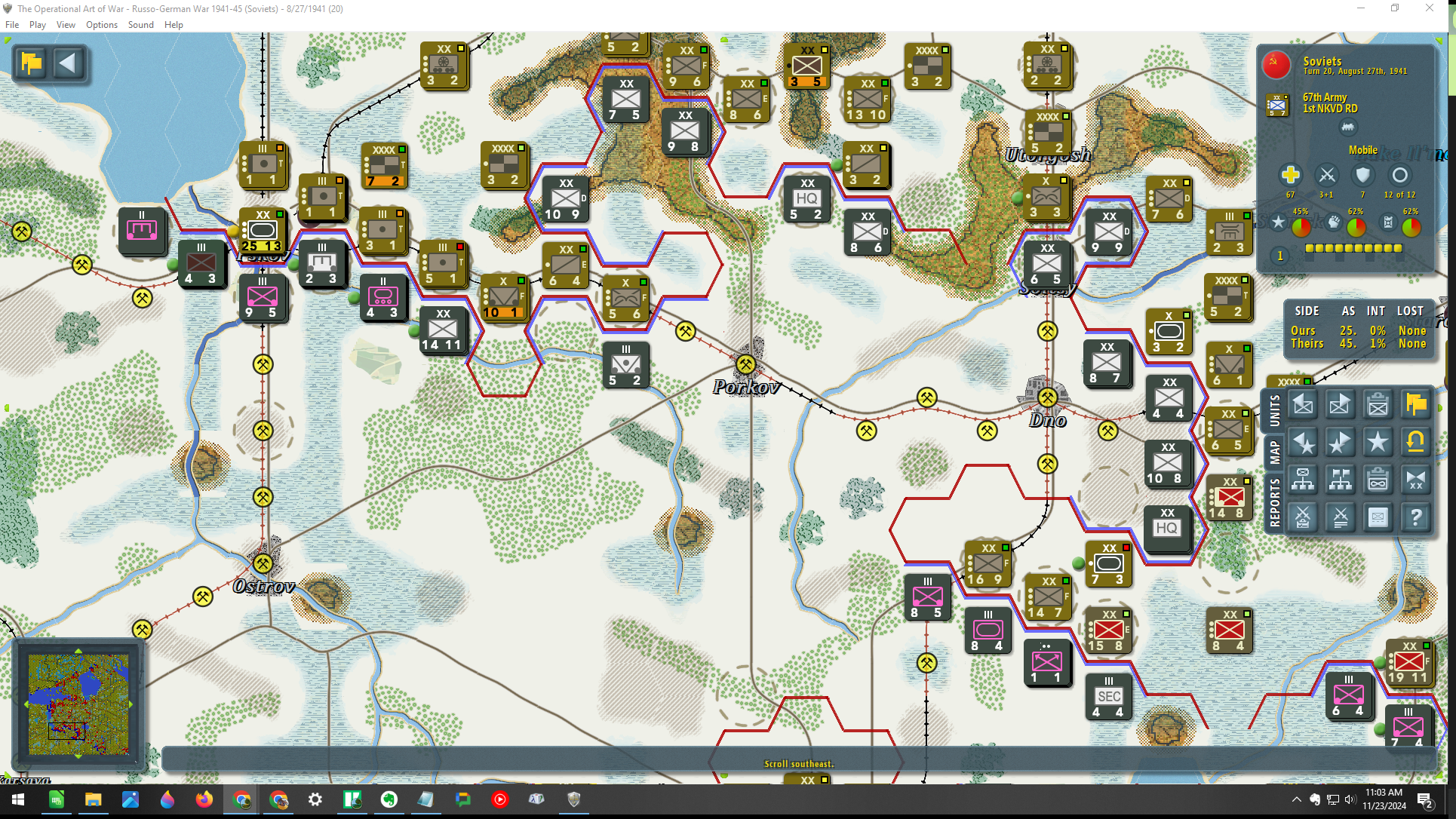Click 'Theirs' row in side strength panel
1456x819 pixels.
click(1358, 343)
